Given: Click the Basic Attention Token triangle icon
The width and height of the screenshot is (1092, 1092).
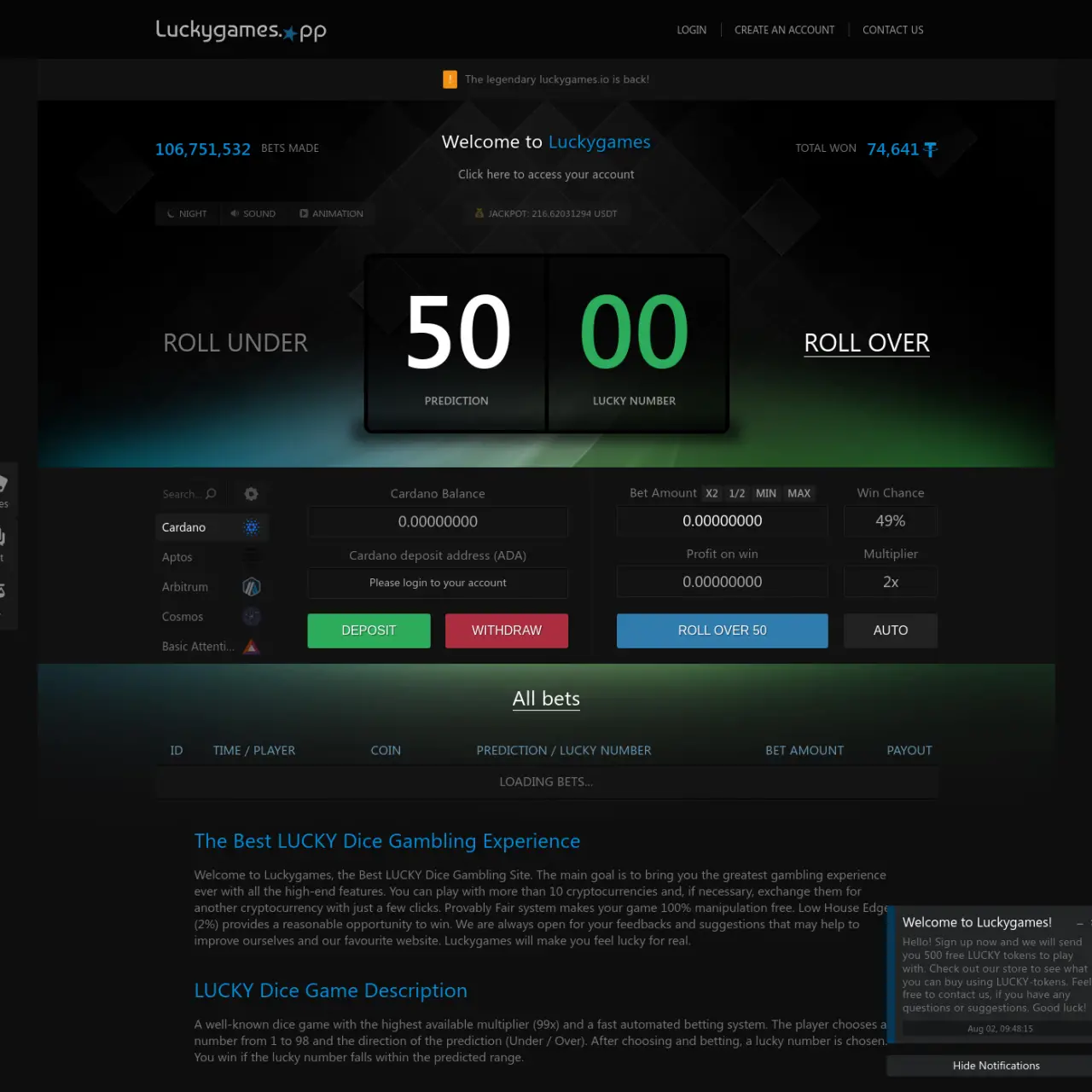Looking at the screenshot, I should tap(251, 647).
